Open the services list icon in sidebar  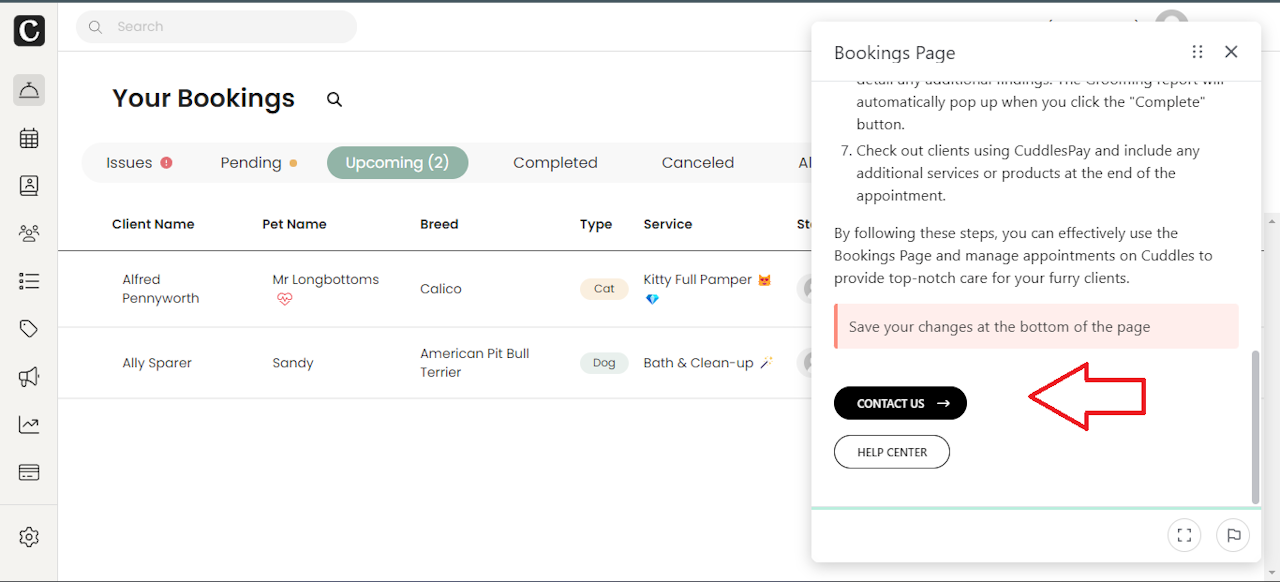(x=29, y=281)
